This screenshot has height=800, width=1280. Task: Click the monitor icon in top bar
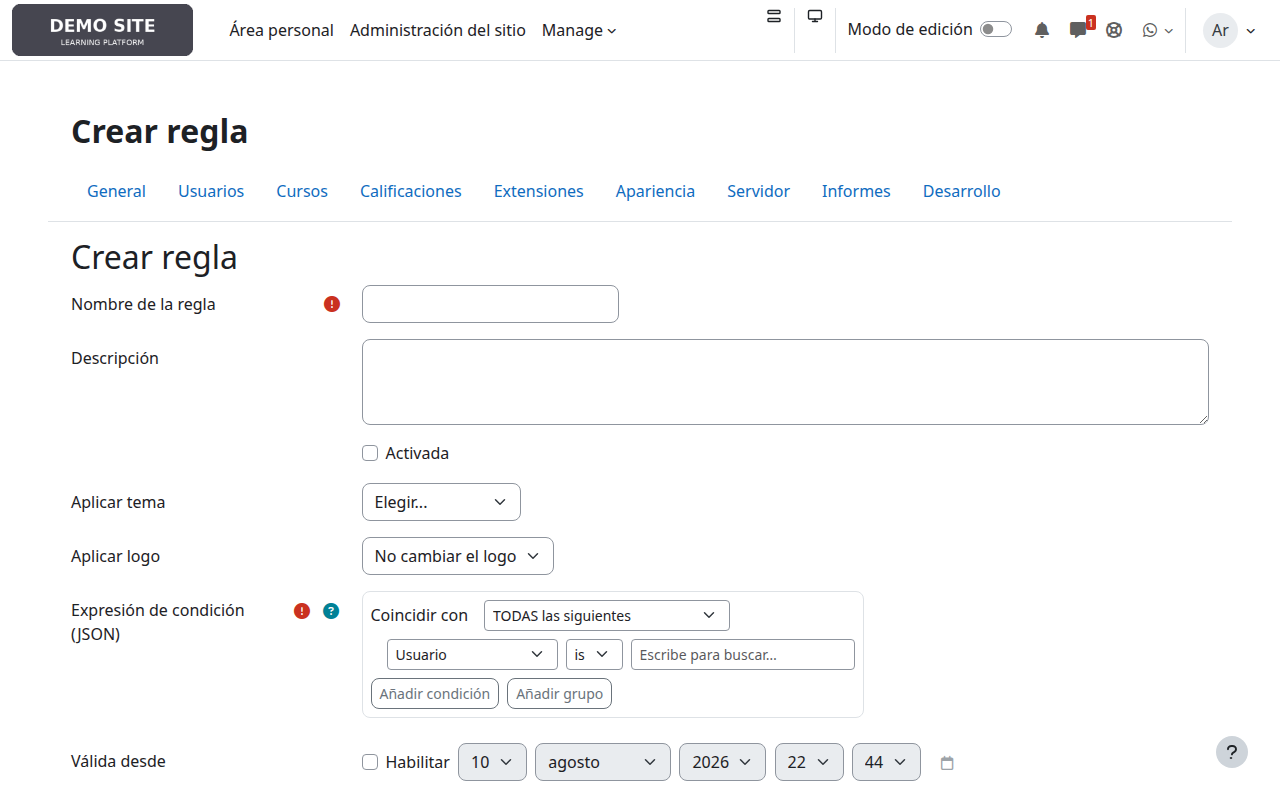pyautogui.click(x=815, y=16)
